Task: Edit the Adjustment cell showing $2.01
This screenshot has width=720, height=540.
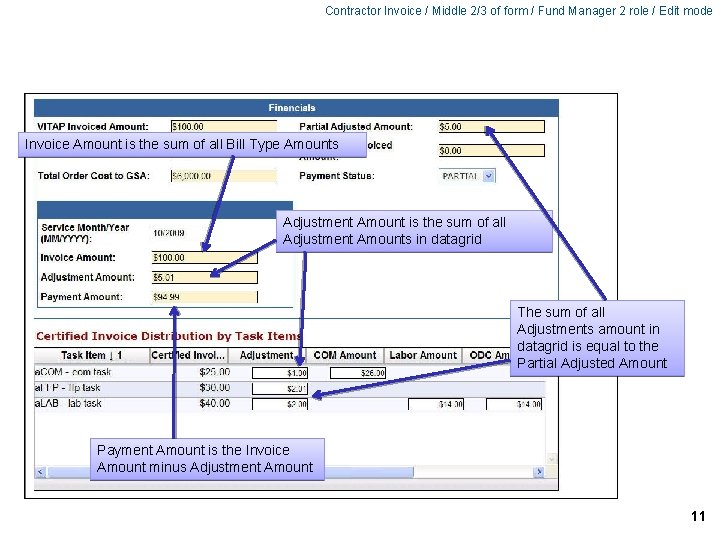Action: [280, 388]
